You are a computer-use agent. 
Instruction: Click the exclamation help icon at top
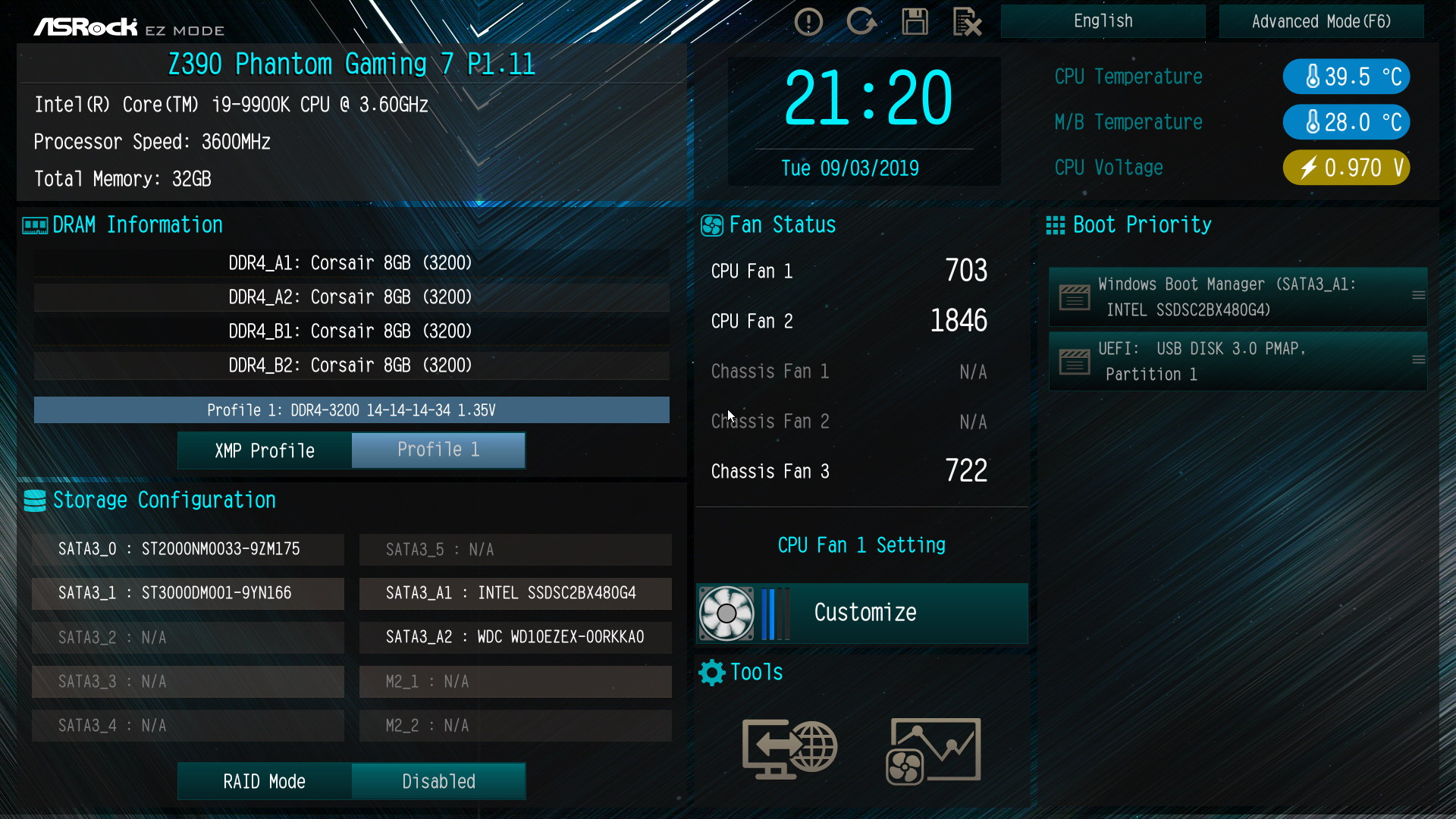point(808,21)
